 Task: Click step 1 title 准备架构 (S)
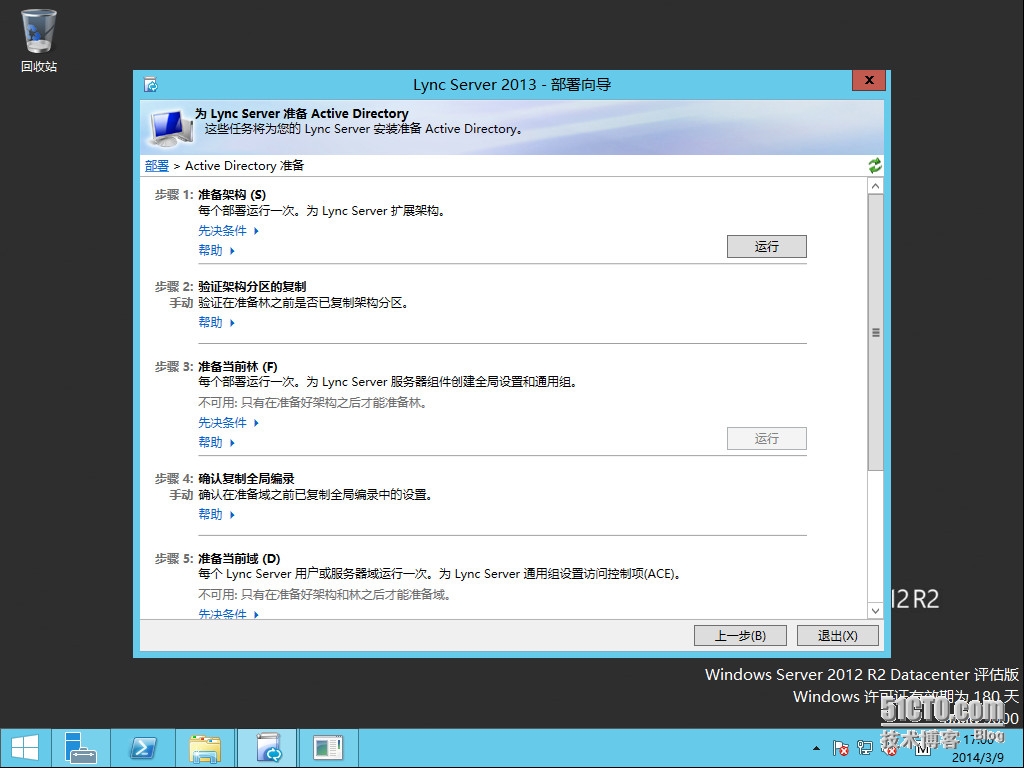point(232,195)
